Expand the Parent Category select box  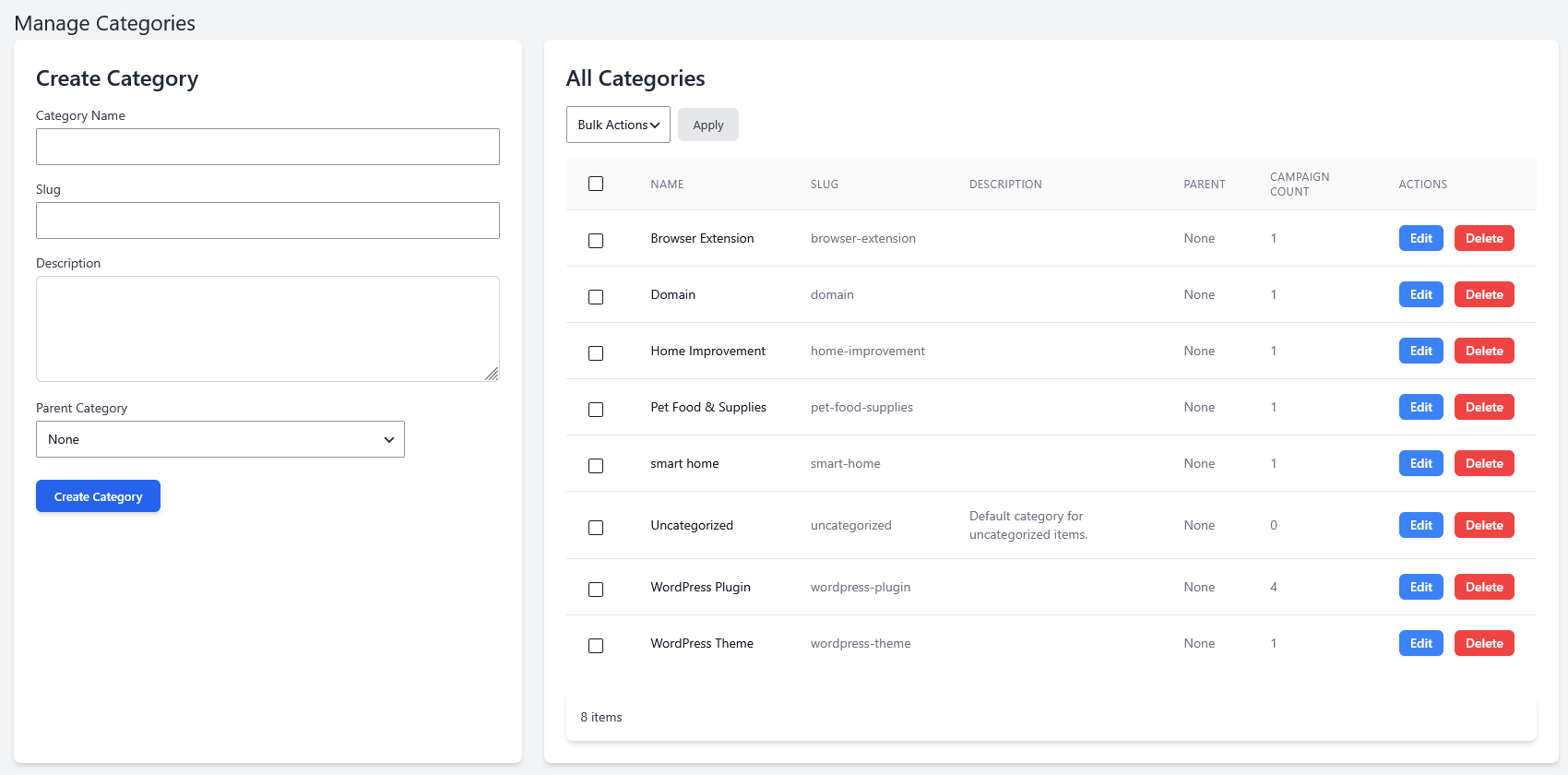pos(220,439)
